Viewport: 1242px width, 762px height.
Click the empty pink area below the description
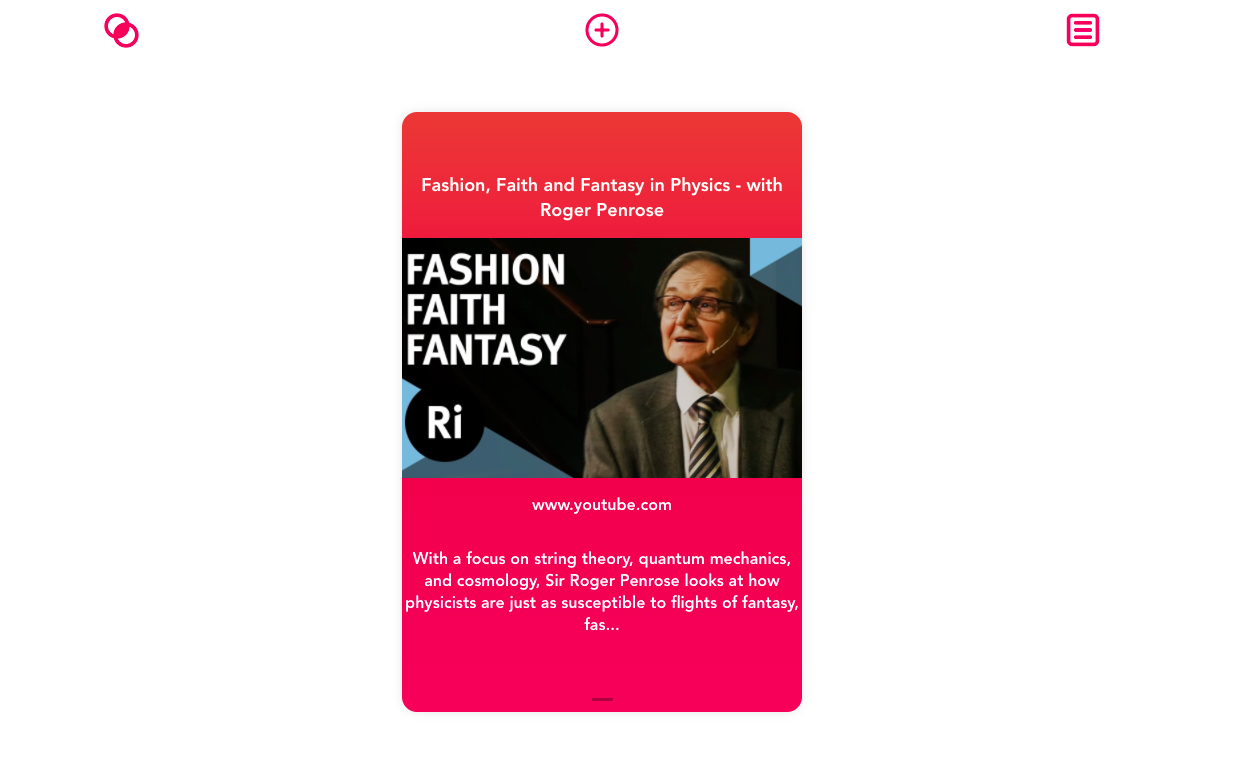tap(602, 664)
